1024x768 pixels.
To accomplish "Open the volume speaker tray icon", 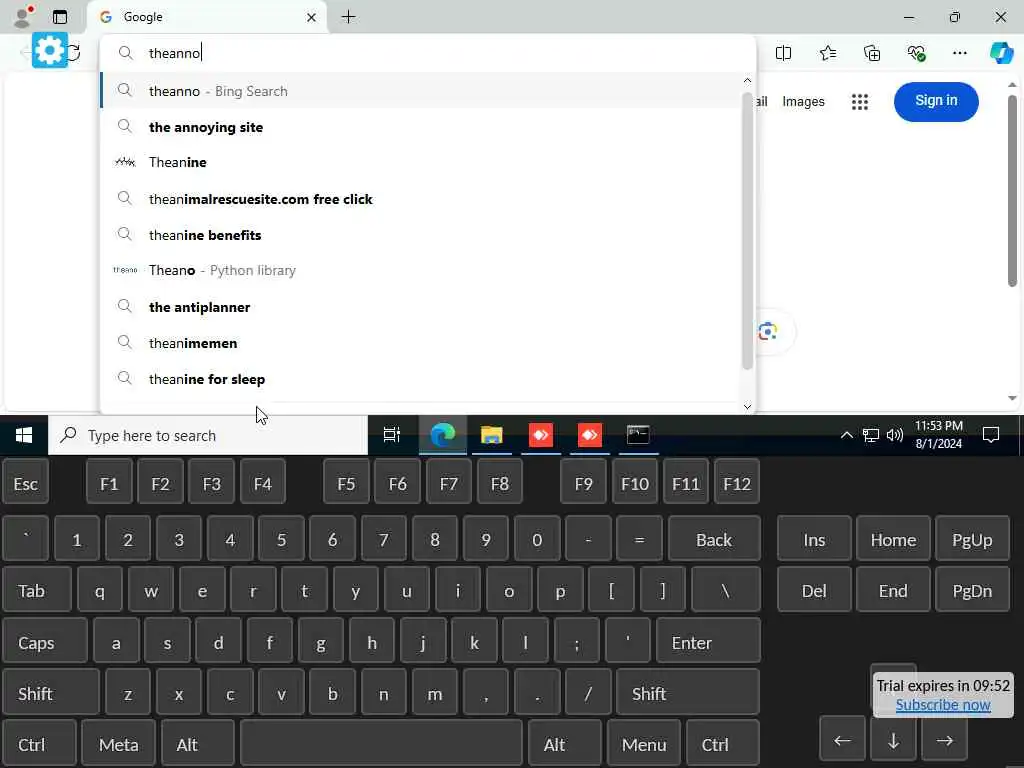I will (x=895, y=435).
